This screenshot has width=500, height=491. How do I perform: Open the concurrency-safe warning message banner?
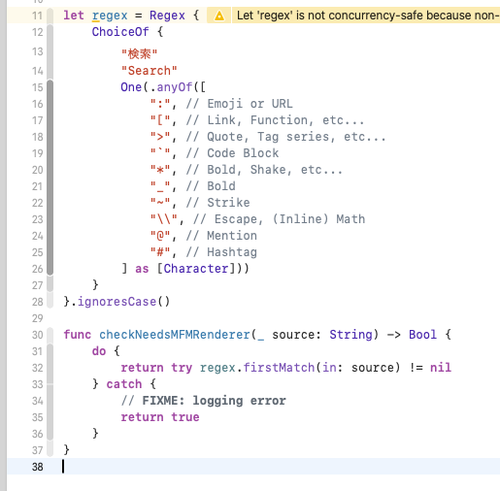366,15
